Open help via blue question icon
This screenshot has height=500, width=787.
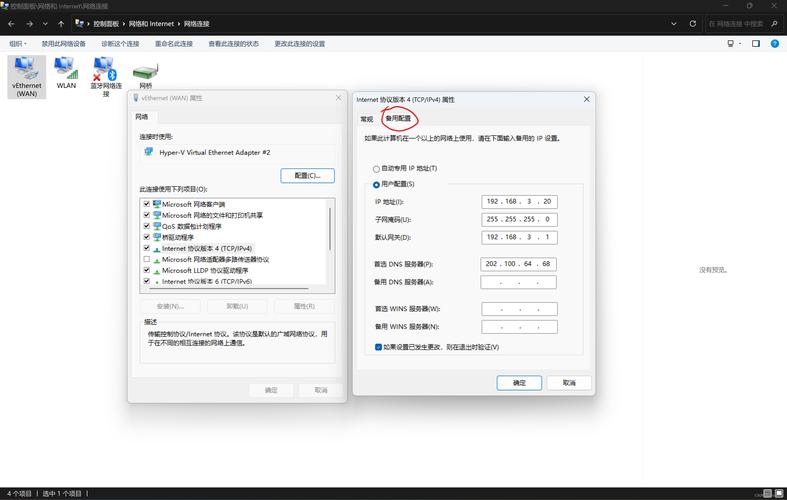click(x=774, y=44)
